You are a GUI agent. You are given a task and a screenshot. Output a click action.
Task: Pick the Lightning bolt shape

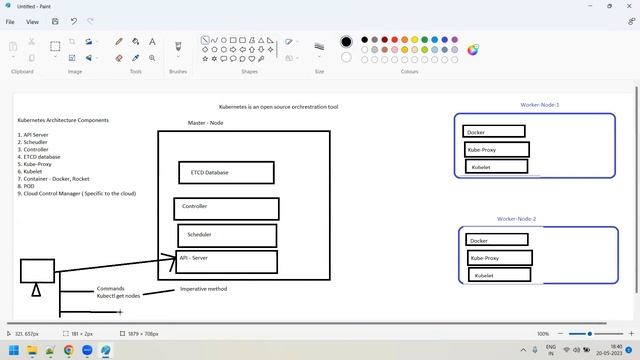pyautogui.click(x=261, y=59)
